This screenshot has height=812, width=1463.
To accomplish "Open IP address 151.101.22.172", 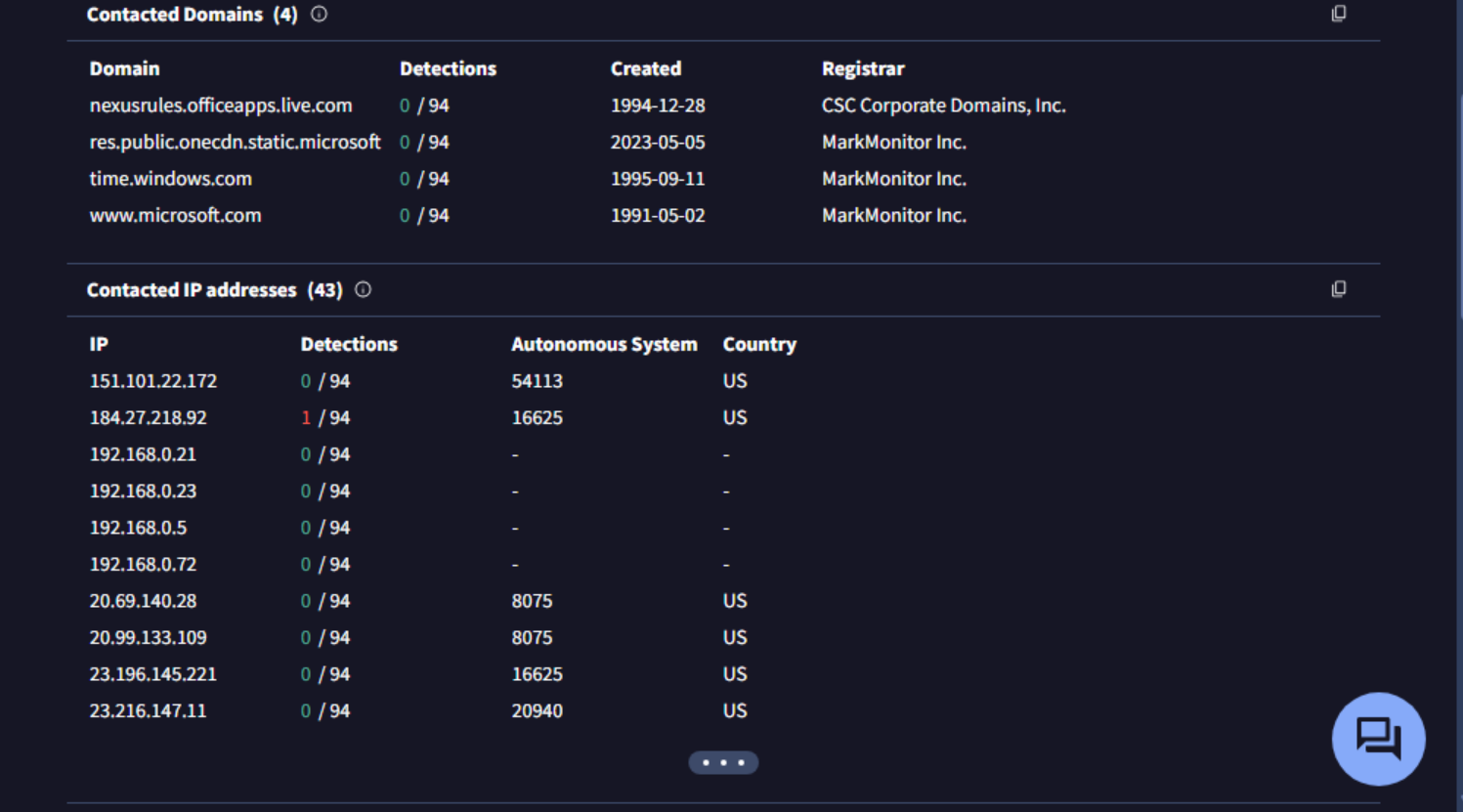I will (153, 381).
